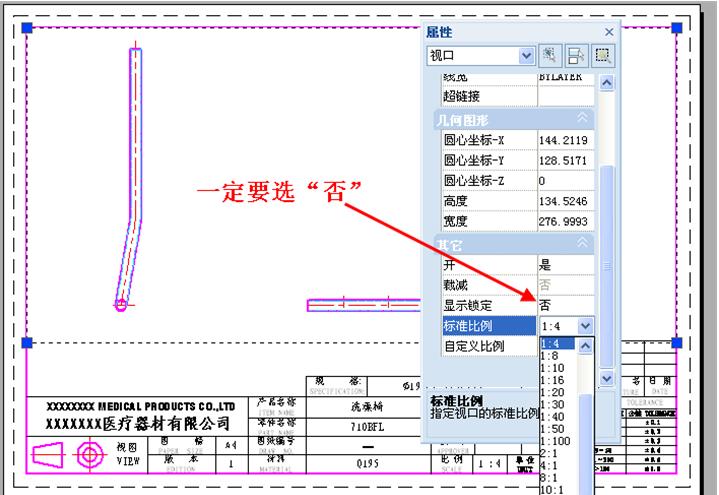Open the 视口 object type dropdown
This screenshot has width=719, height=495.
(527, 56)
